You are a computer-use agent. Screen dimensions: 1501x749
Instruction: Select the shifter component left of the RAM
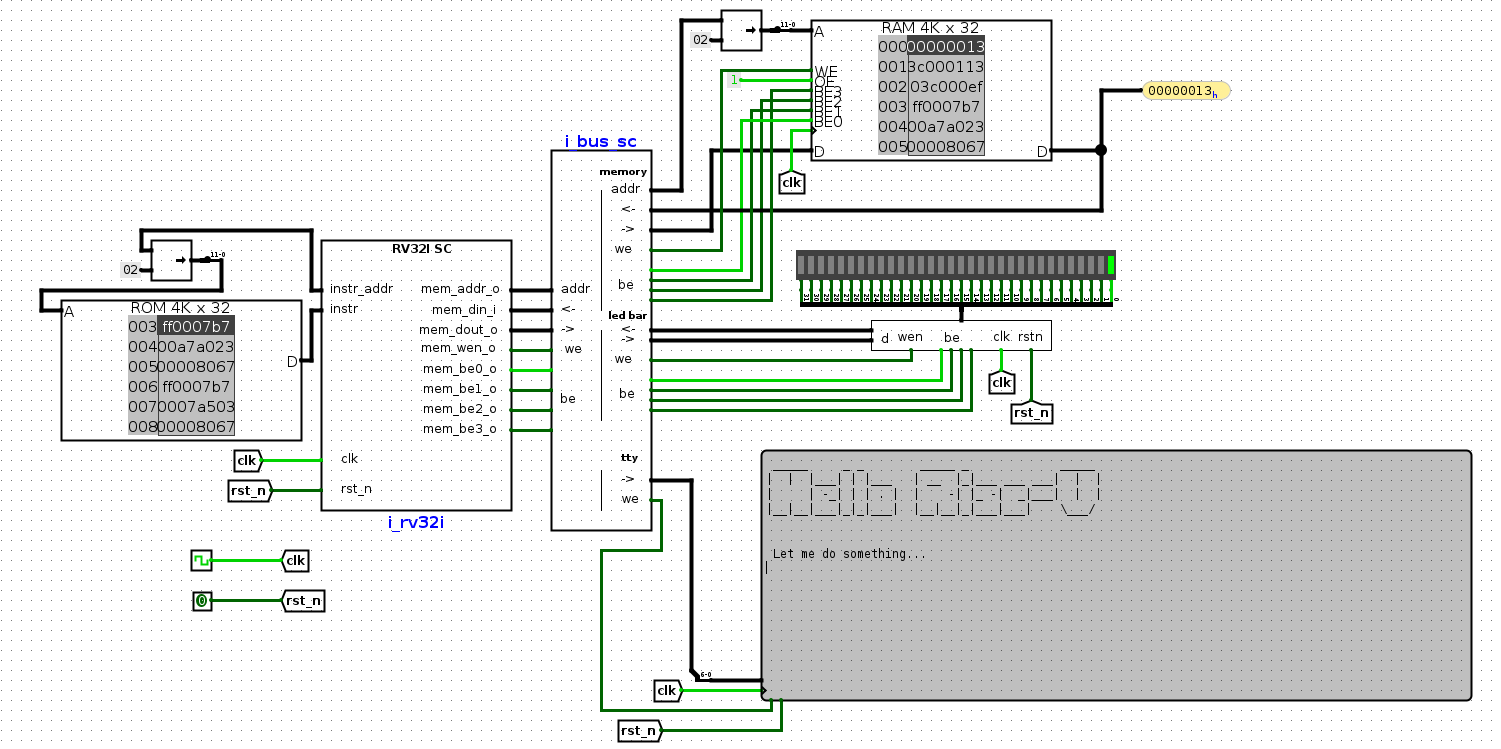(x=741, y=30)
